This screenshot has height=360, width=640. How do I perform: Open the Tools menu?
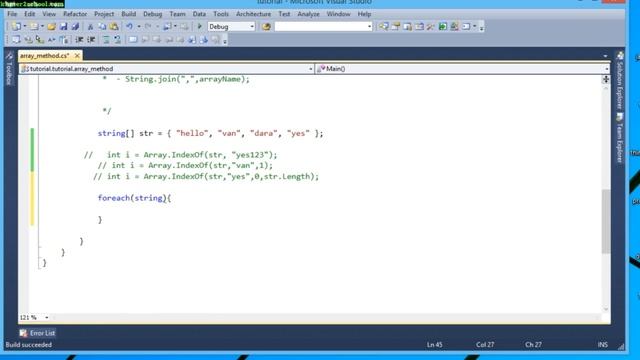point(221,14)
